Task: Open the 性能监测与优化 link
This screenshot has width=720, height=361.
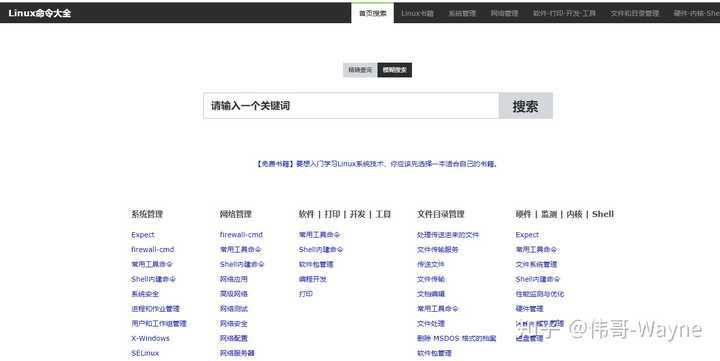Action: [540, 294]
